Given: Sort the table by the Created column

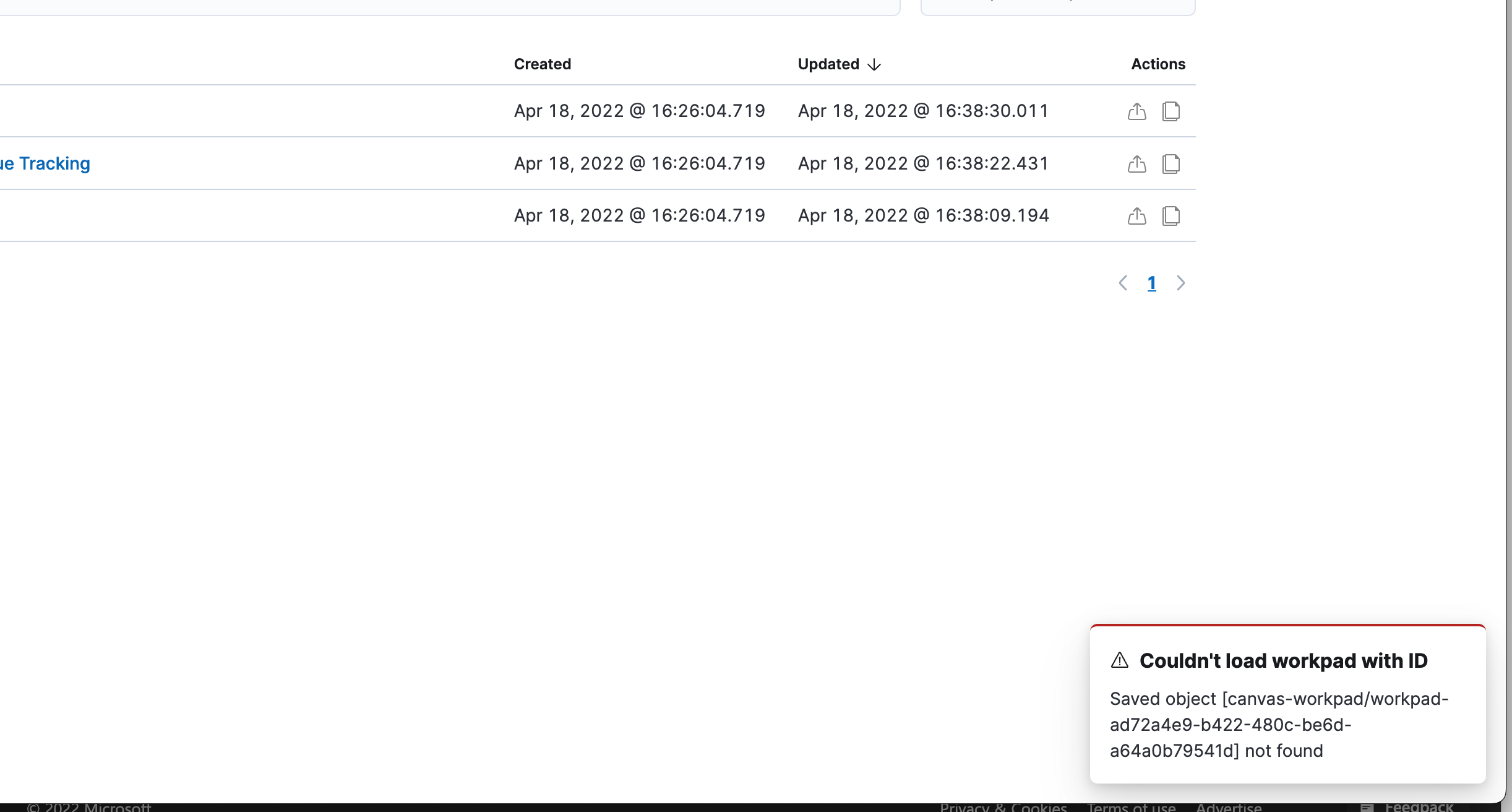Looking at the screenshot, I should pyautogui.click(x=541, y=64).
